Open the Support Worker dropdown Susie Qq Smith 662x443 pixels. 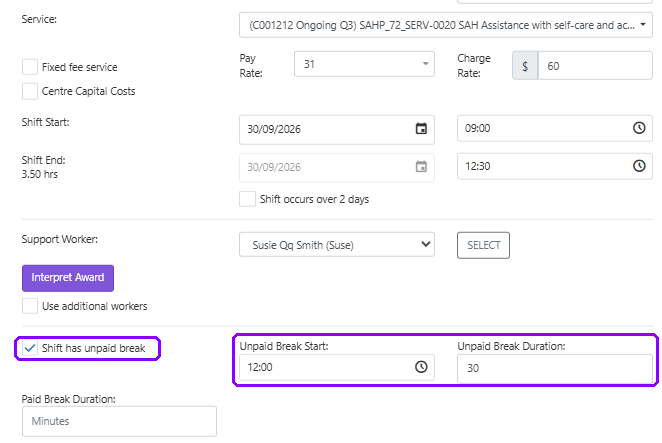click(x=337, y=245)
